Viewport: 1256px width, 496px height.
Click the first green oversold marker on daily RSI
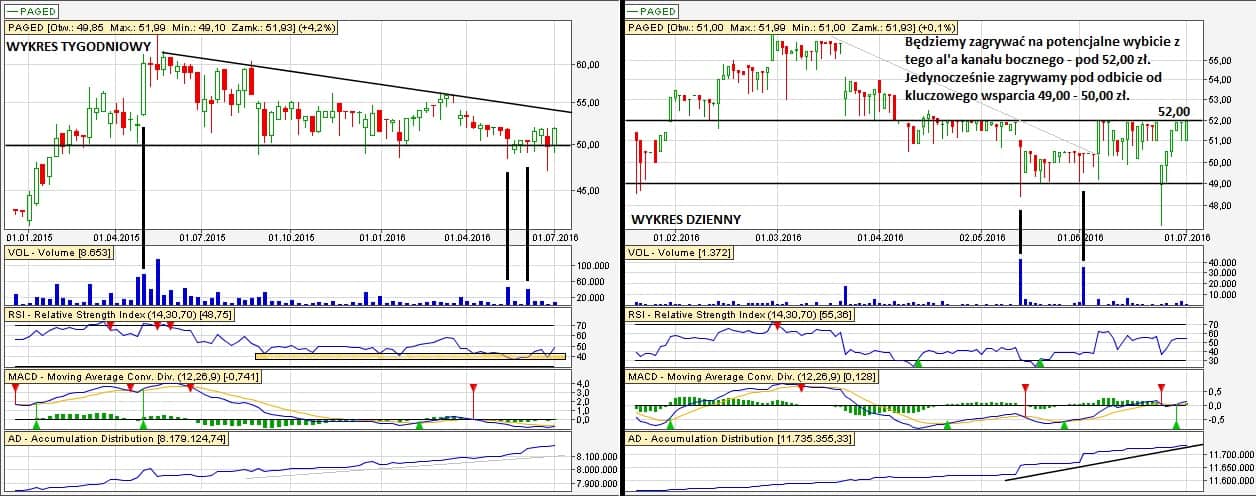tap(919, 362)
